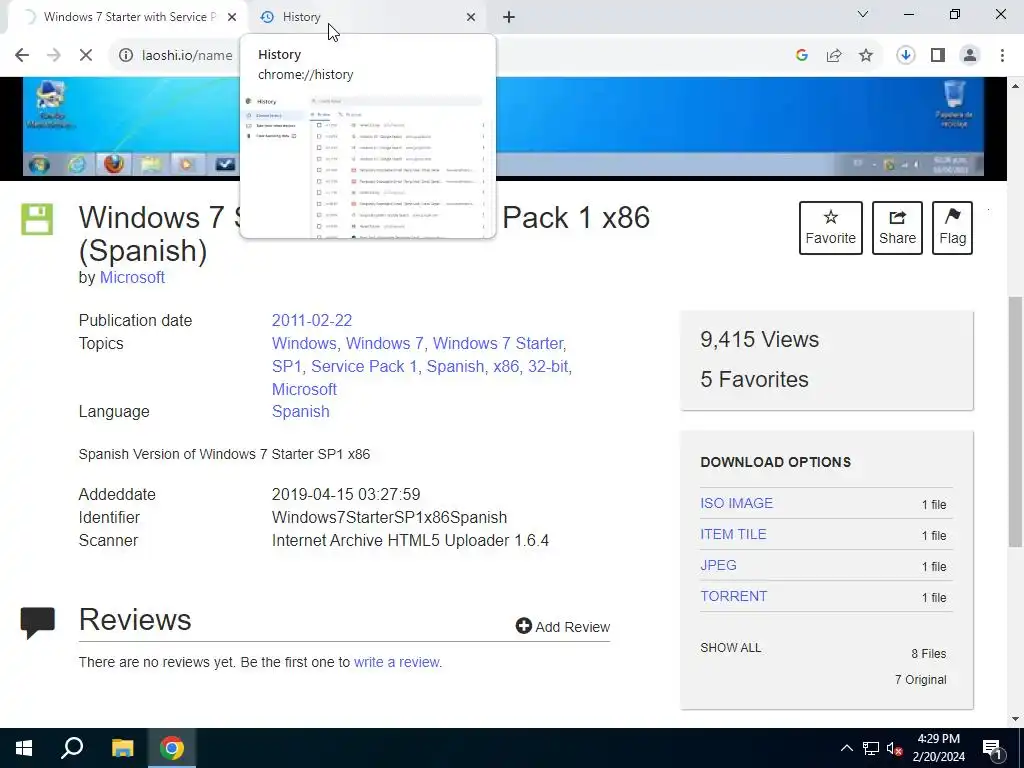Click the muted volume tray icon
1024x768 pixels.
(895, 748)
